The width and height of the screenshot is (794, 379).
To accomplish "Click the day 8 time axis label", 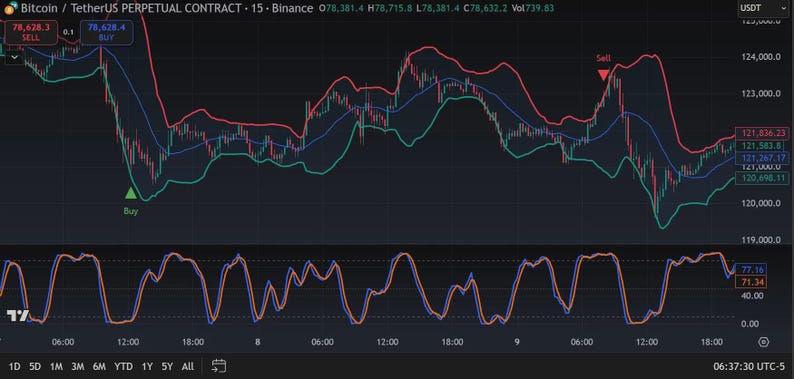I will (x=257, y=342).
